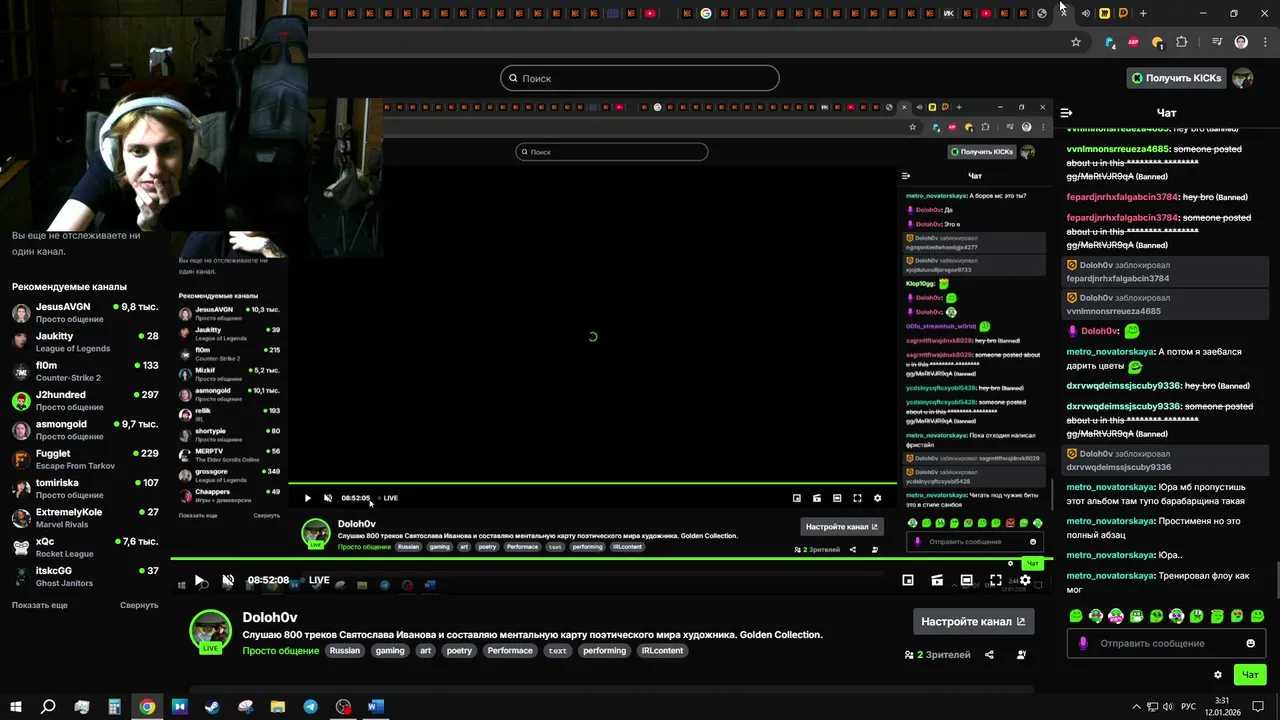
Task: Mute the tab via speaker icon
Action: pos(1085,13)
